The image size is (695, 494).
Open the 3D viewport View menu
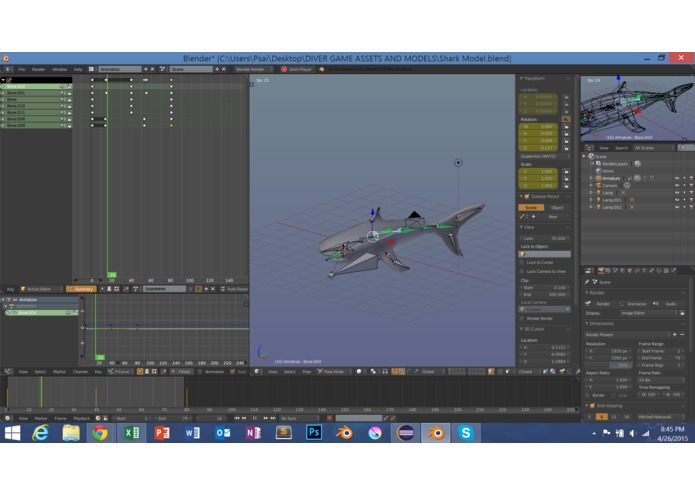(x=272, y=371)
